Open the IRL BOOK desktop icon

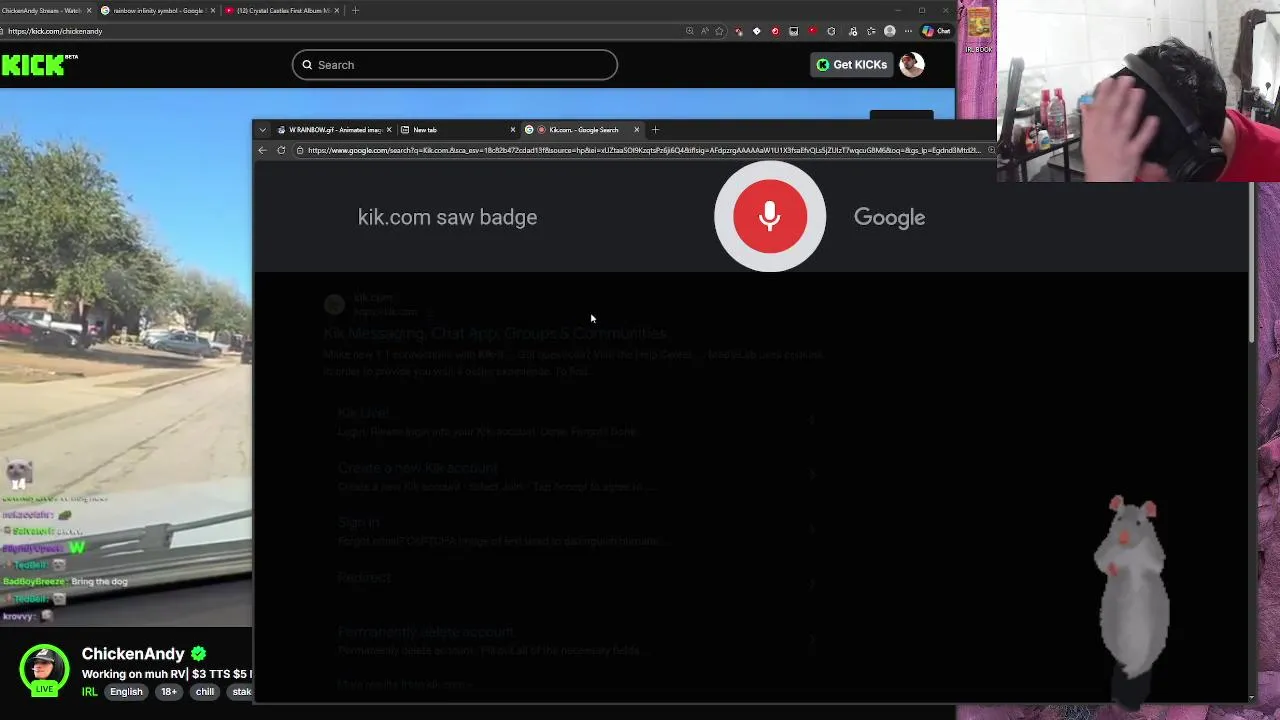979,29
